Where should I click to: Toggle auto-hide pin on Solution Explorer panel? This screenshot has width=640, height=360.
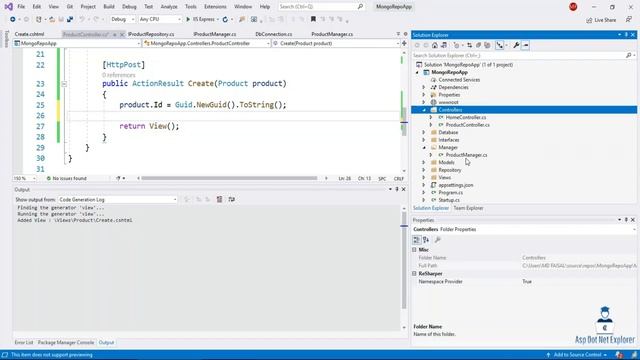626,35
